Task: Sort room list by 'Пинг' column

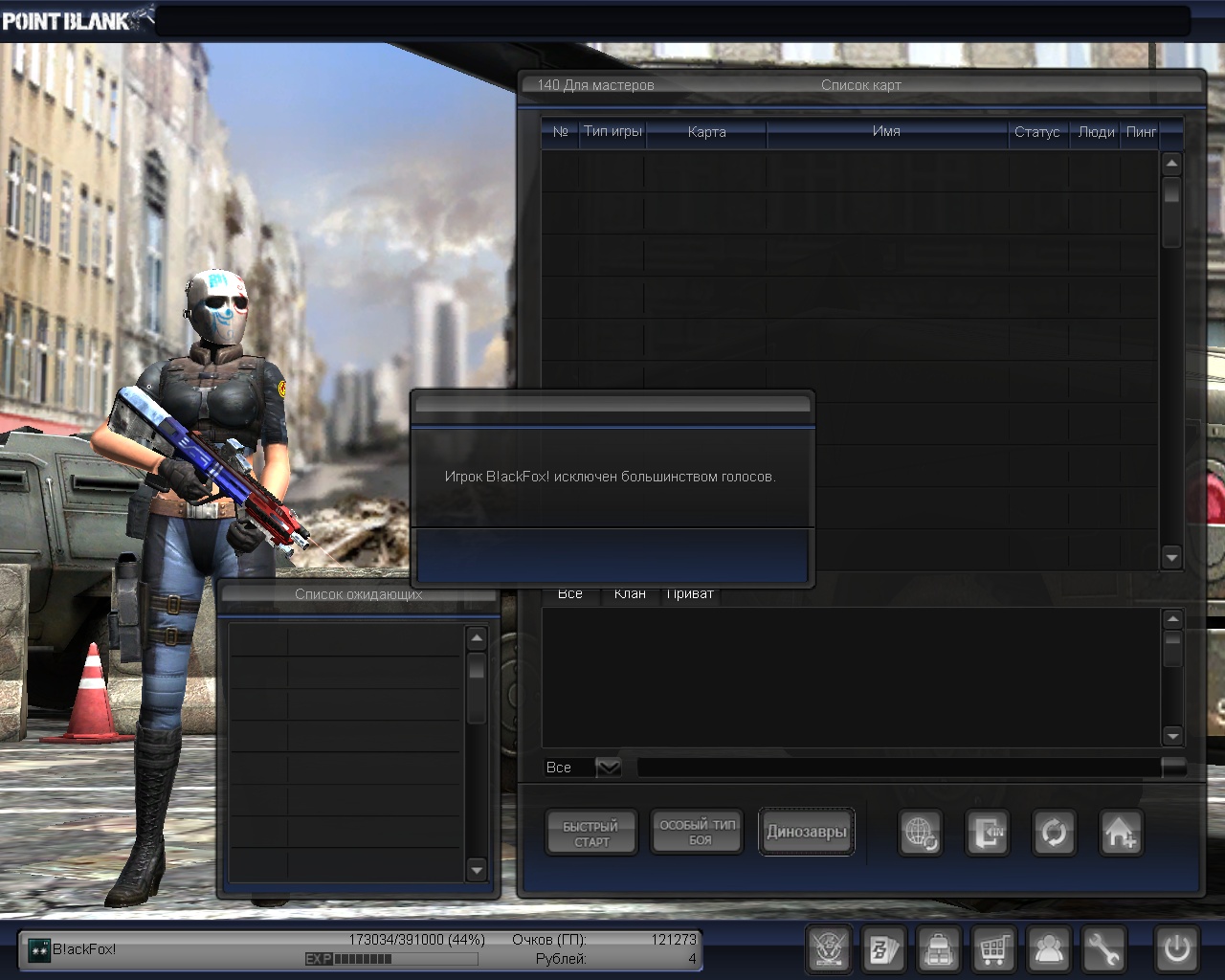Action: pyautogui.click(x=1141, y=132)
